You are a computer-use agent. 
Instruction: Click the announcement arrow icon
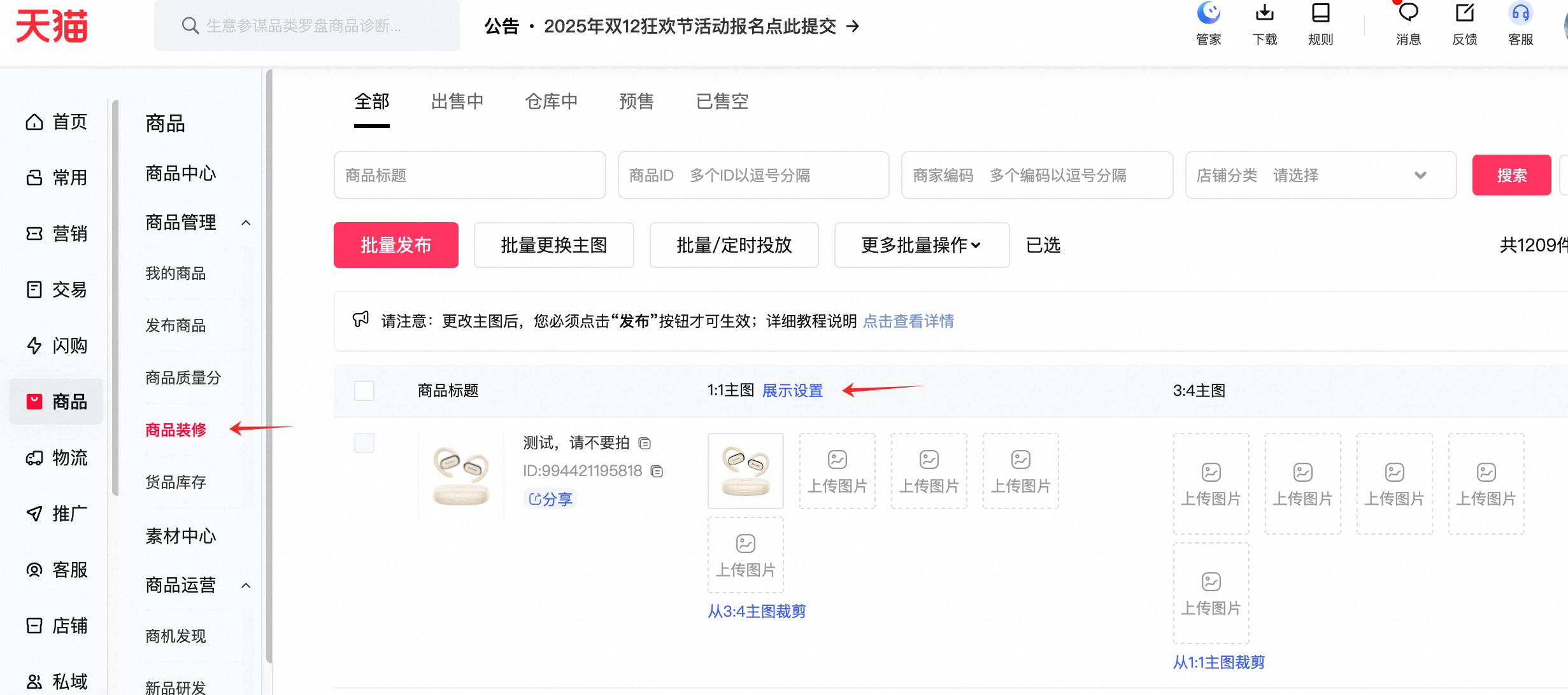click(x=853, y=26)
